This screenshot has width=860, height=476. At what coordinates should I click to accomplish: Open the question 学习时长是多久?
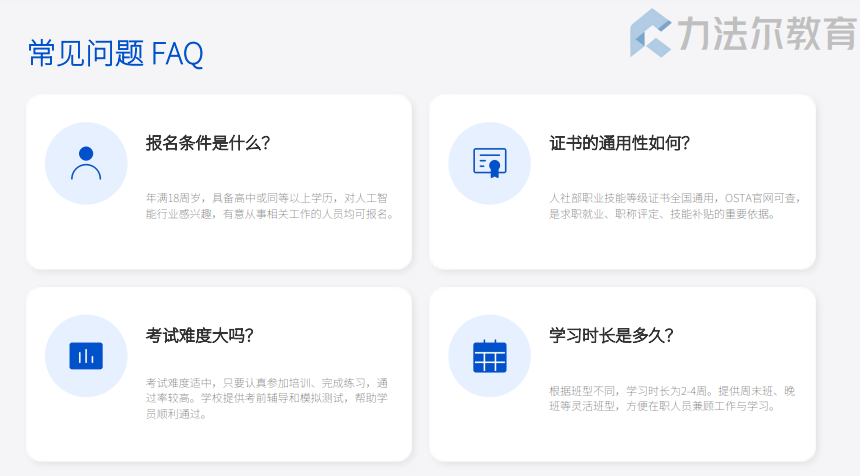click(x=611, y=336)
